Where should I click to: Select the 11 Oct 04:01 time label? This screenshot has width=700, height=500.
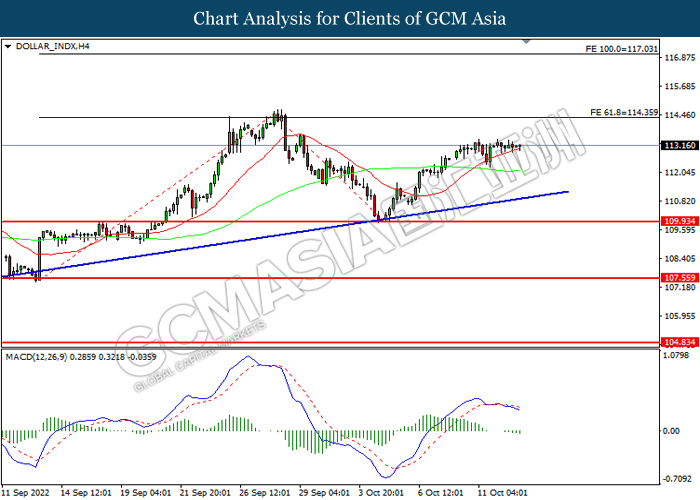(x=503, y=493)
